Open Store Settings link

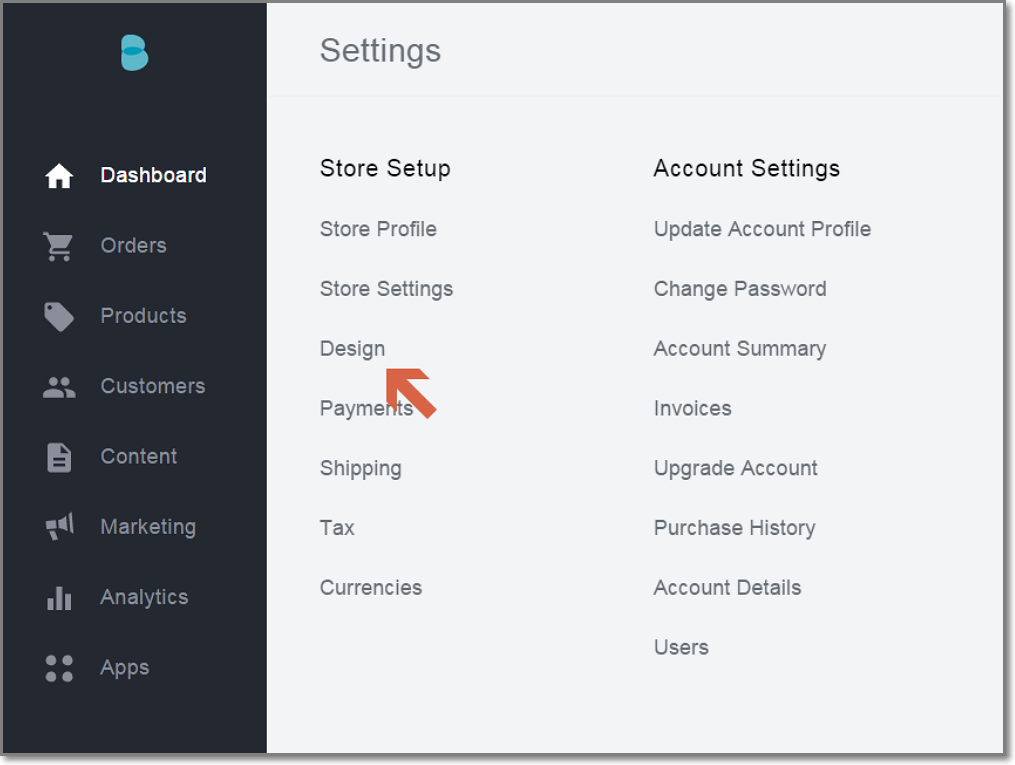386,289
